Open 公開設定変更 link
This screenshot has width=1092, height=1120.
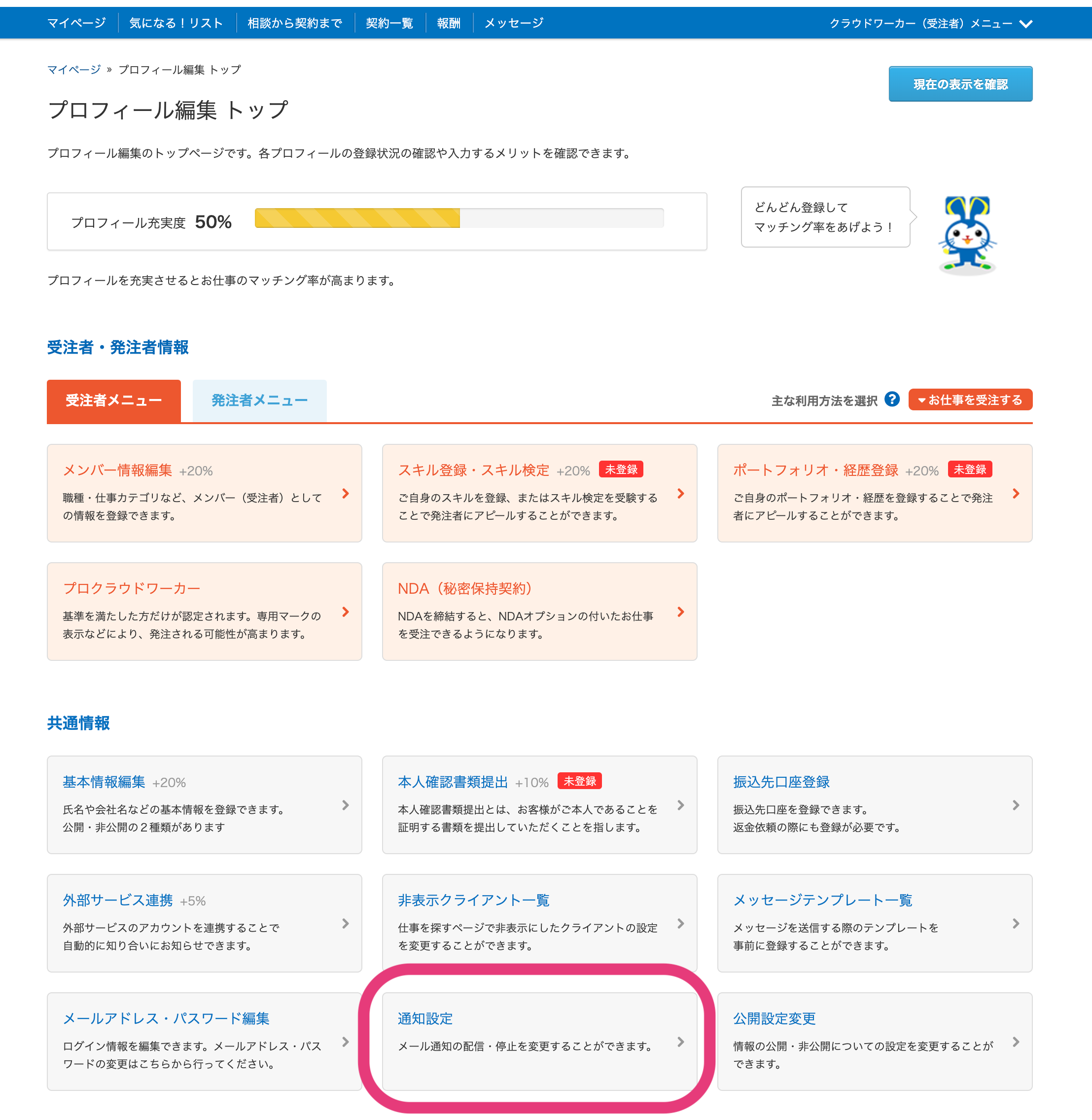click(774, 1018)
